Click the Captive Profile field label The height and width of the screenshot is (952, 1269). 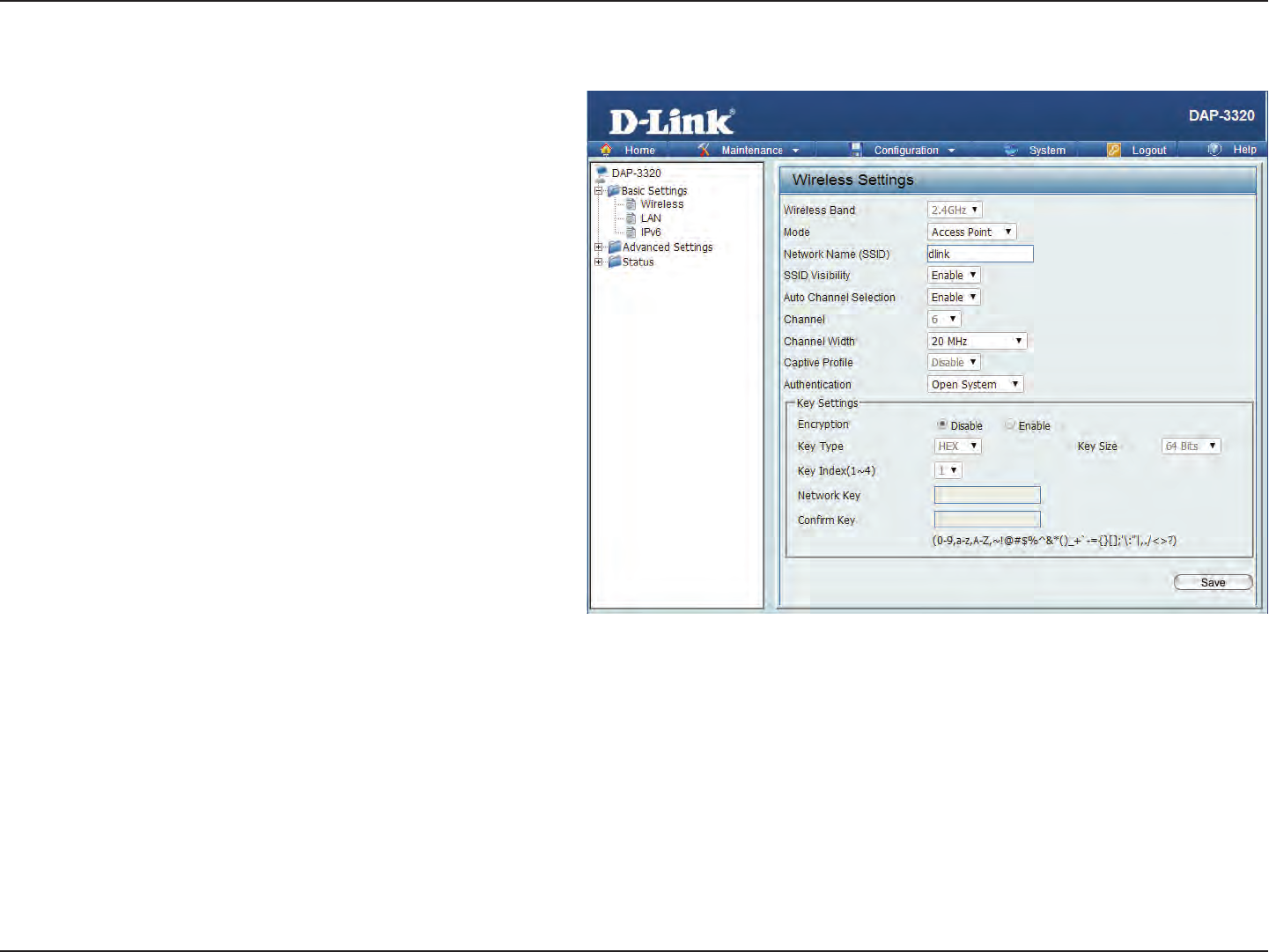point(818,363)
